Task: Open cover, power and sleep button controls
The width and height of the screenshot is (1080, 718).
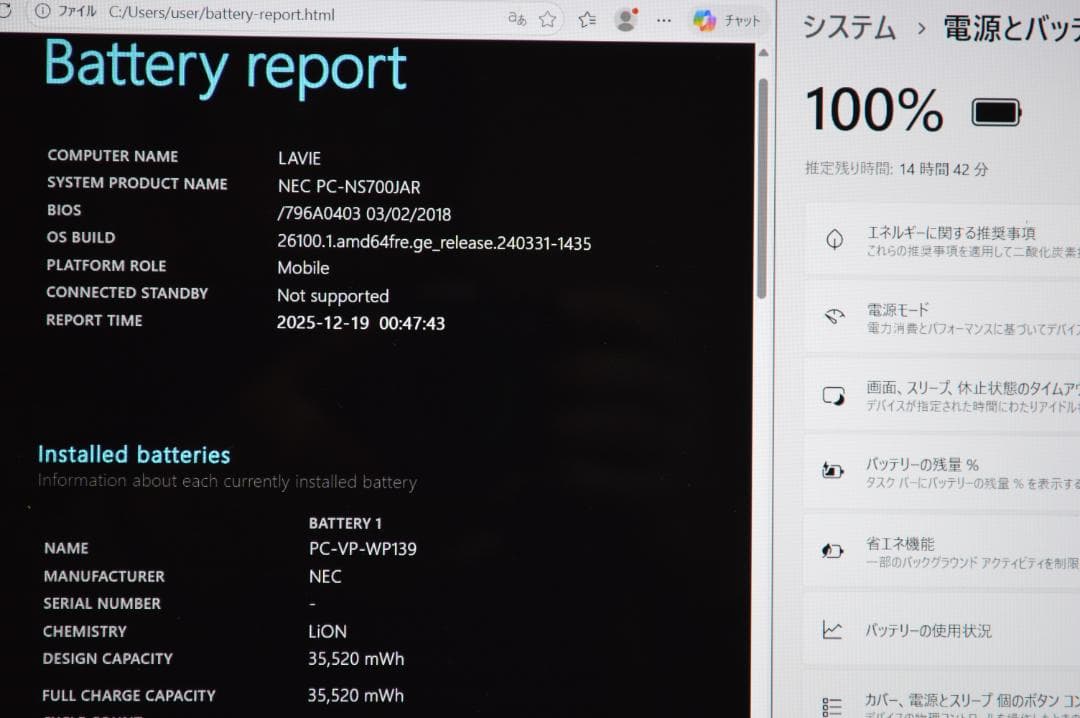Action: pos(950,705)
